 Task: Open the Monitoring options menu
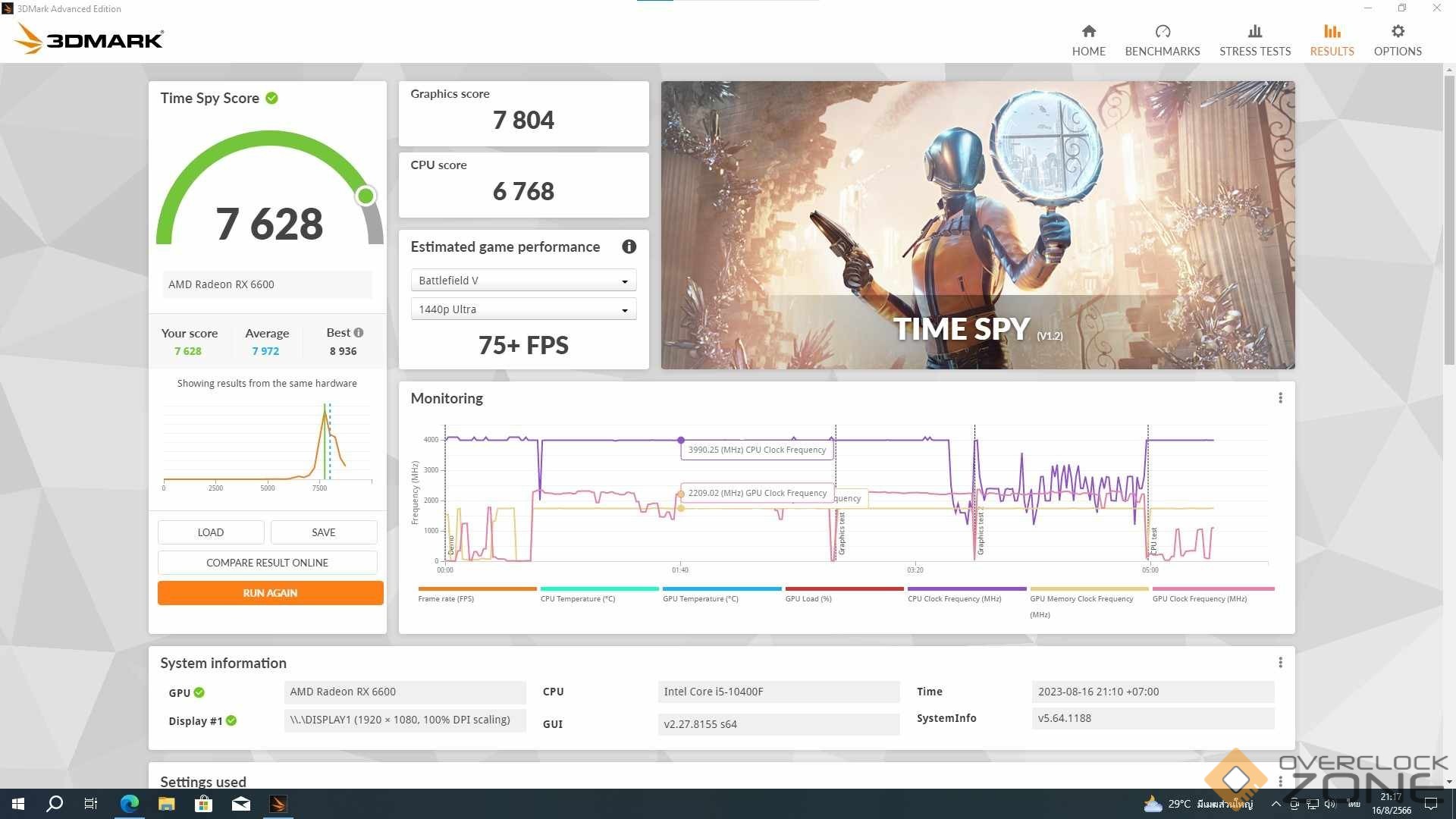1280,398
